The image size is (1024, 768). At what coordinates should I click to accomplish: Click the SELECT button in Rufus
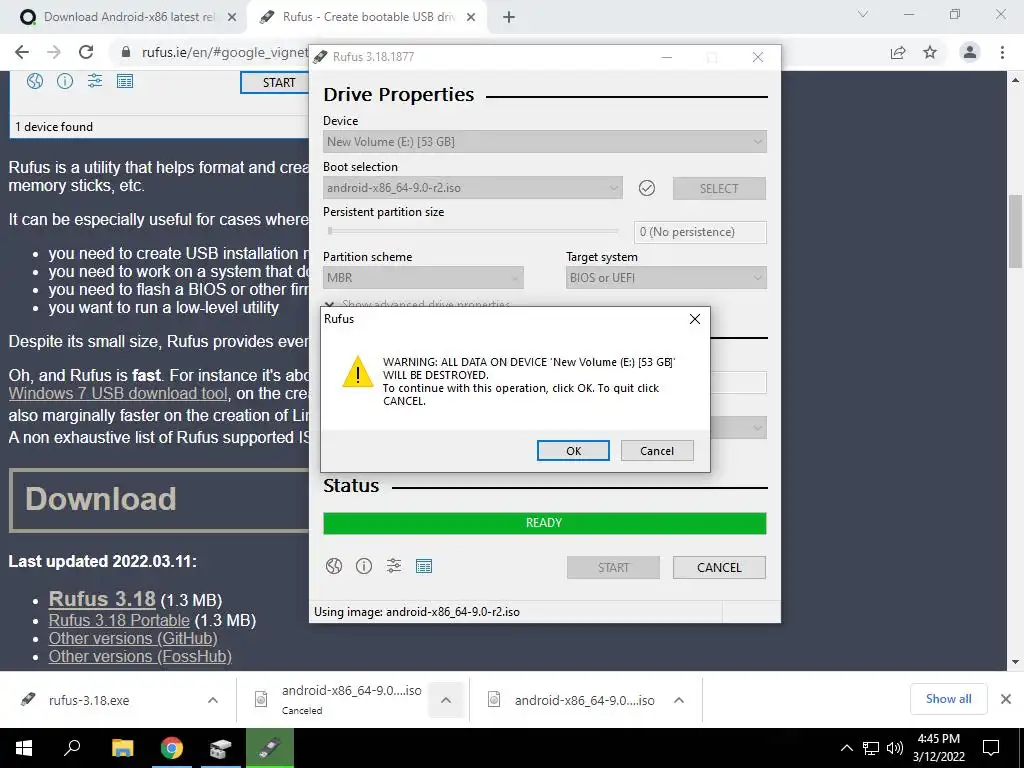tap(719, 188)
